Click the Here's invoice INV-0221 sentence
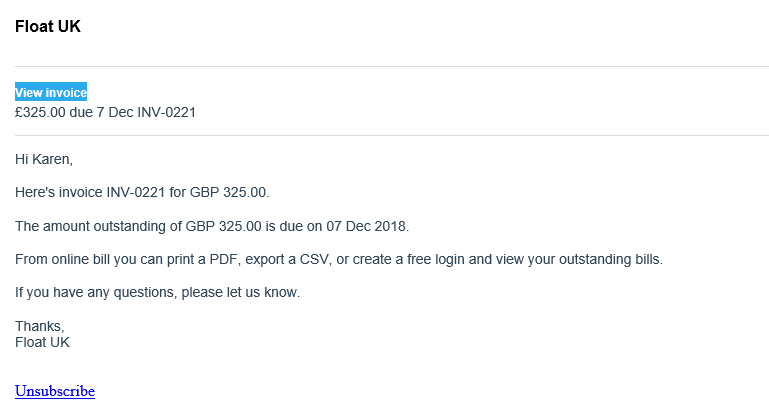Screen dimensions: 769x416 (x=142, y=192)
